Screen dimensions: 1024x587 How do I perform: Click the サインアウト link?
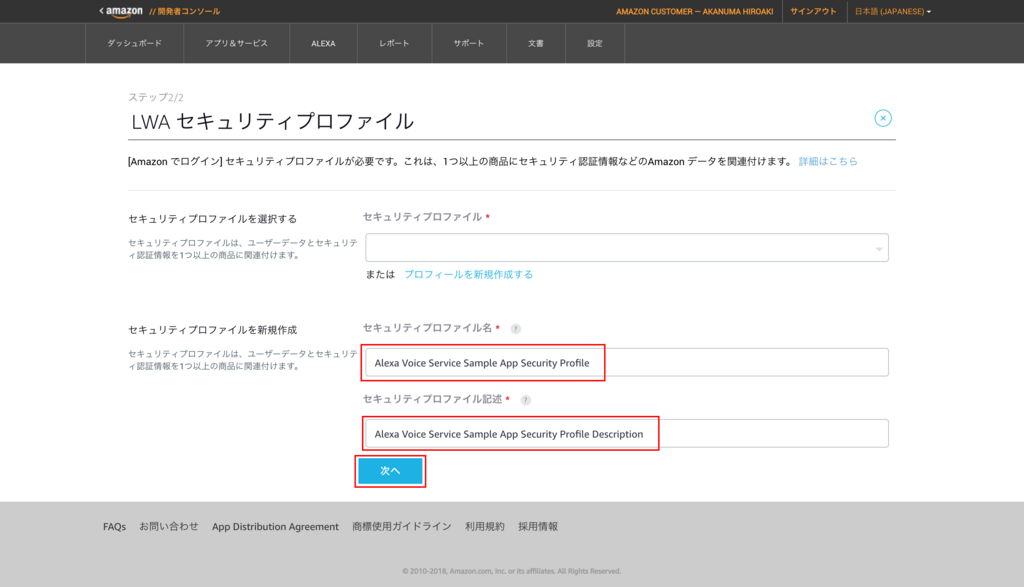813,12
